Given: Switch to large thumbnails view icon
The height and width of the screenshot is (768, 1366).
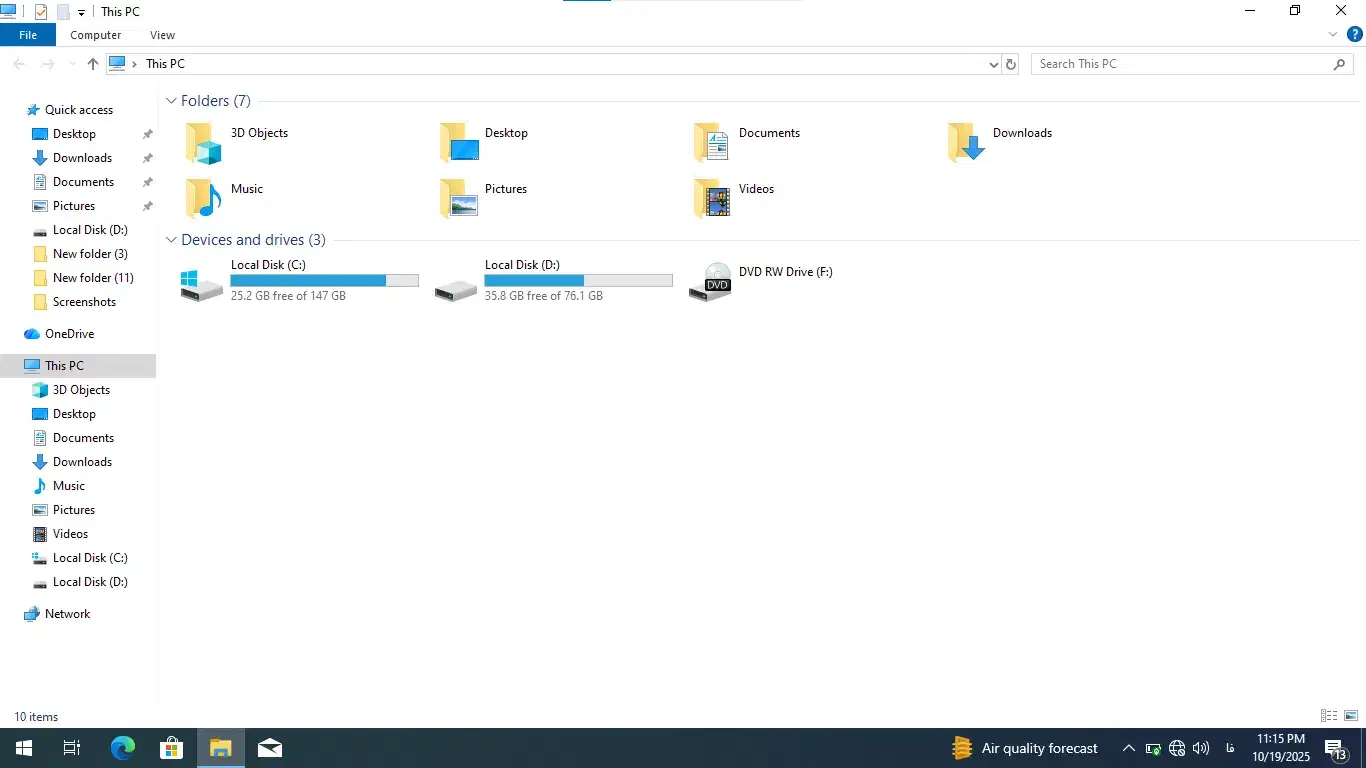Looking at the screenshot, I should tap(1351, 716).
